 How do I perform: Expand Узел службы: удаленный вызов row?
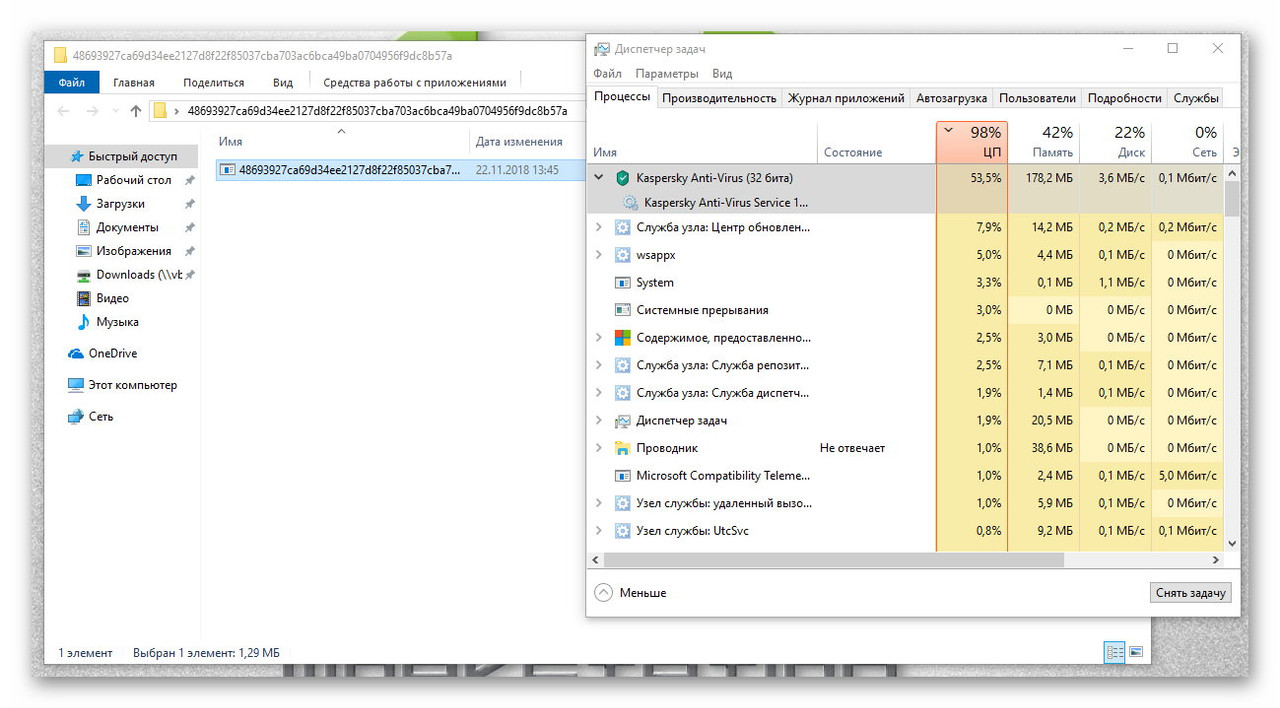599,503
